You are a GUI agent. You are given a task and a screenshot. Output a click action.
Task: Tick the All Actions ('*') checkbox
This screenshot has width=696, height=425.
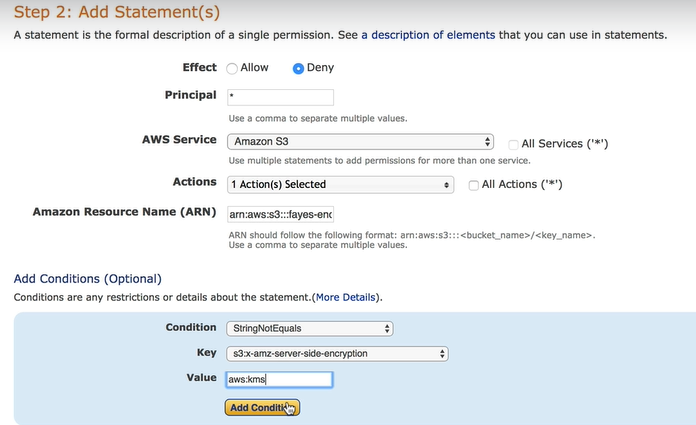pos(473,185)
